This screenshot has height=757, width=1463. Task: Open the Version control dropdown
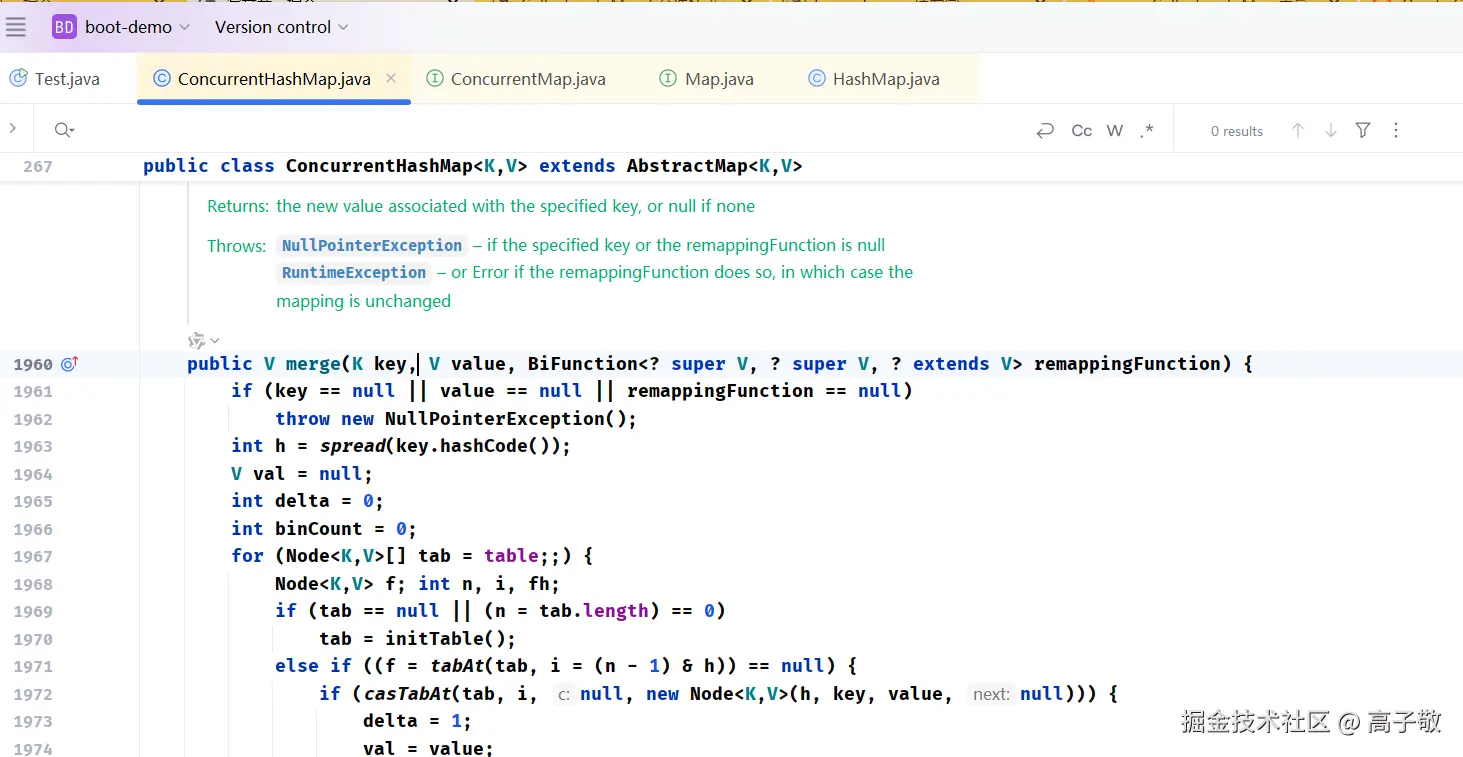(282, 27)
